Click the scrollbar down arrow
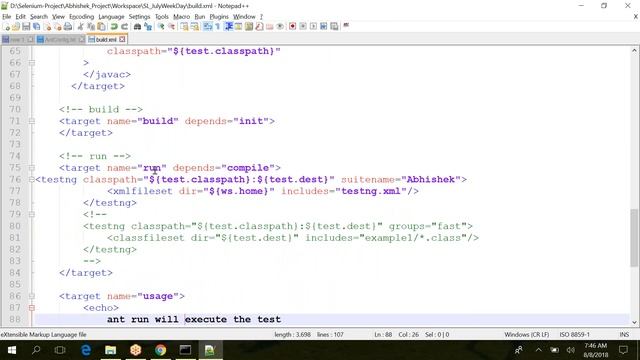This screenshot has width=640, height=360. coord(634,322)
